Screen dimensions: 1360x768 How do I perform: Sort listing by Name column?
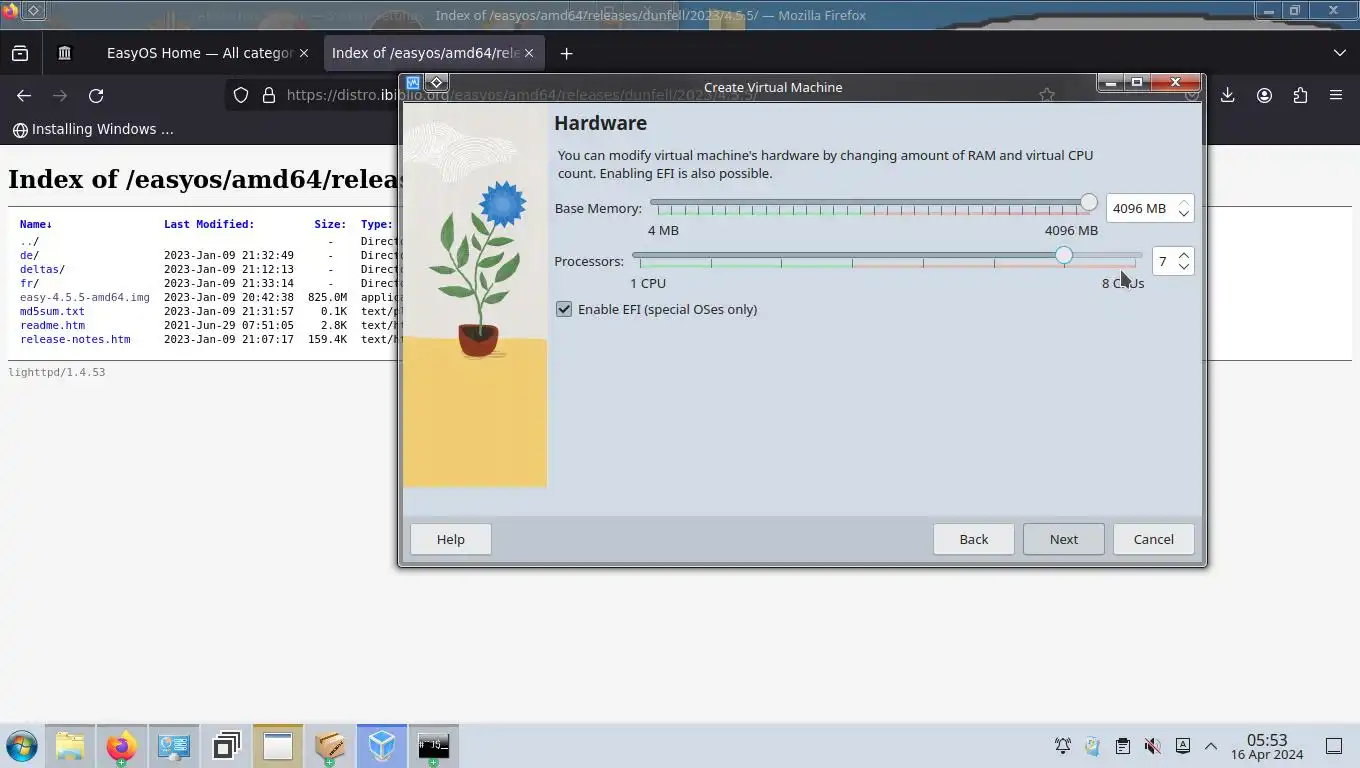click(x=36, y=224)
